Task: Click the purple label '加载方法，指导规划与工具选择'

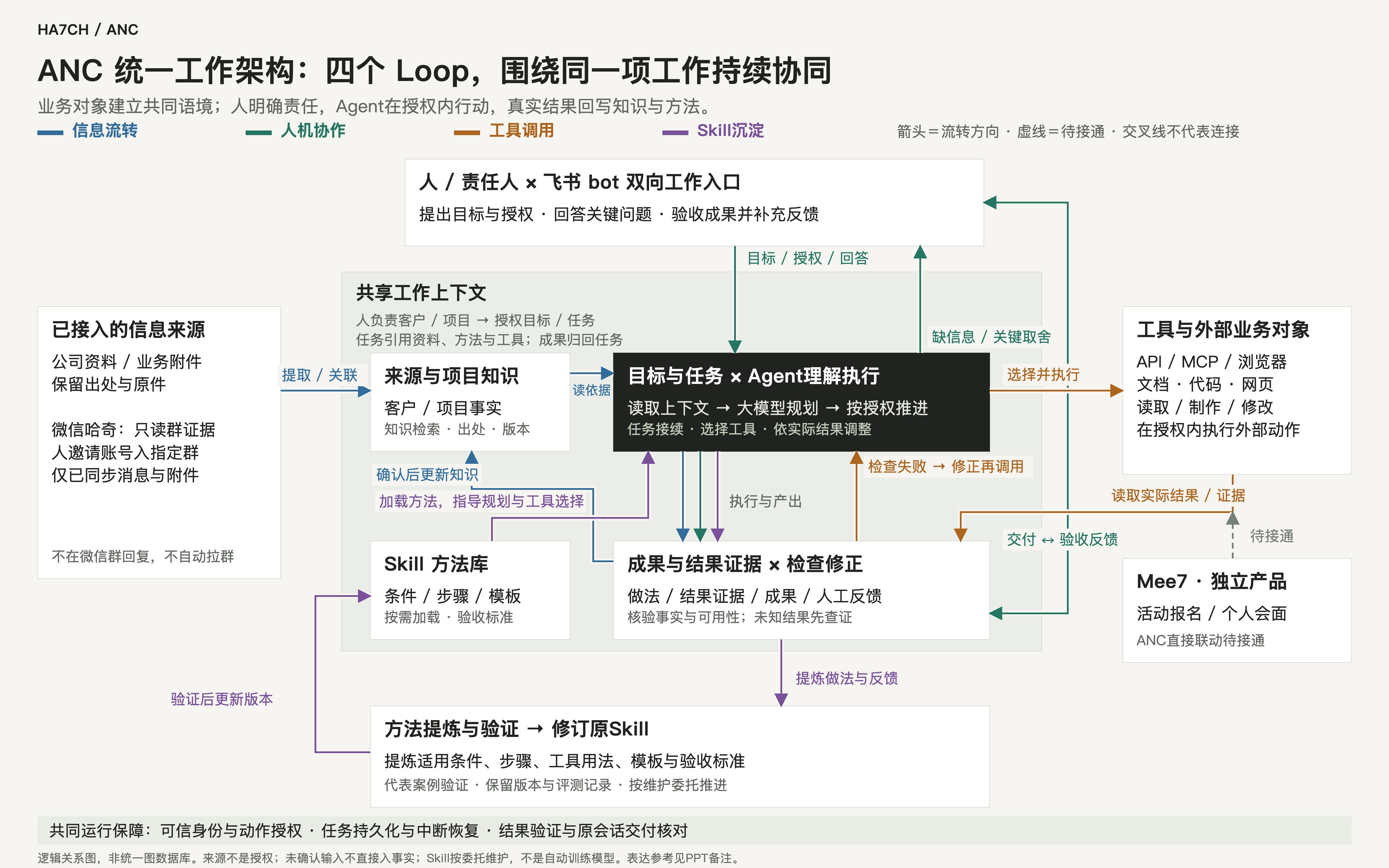Action: pos(481,502)
